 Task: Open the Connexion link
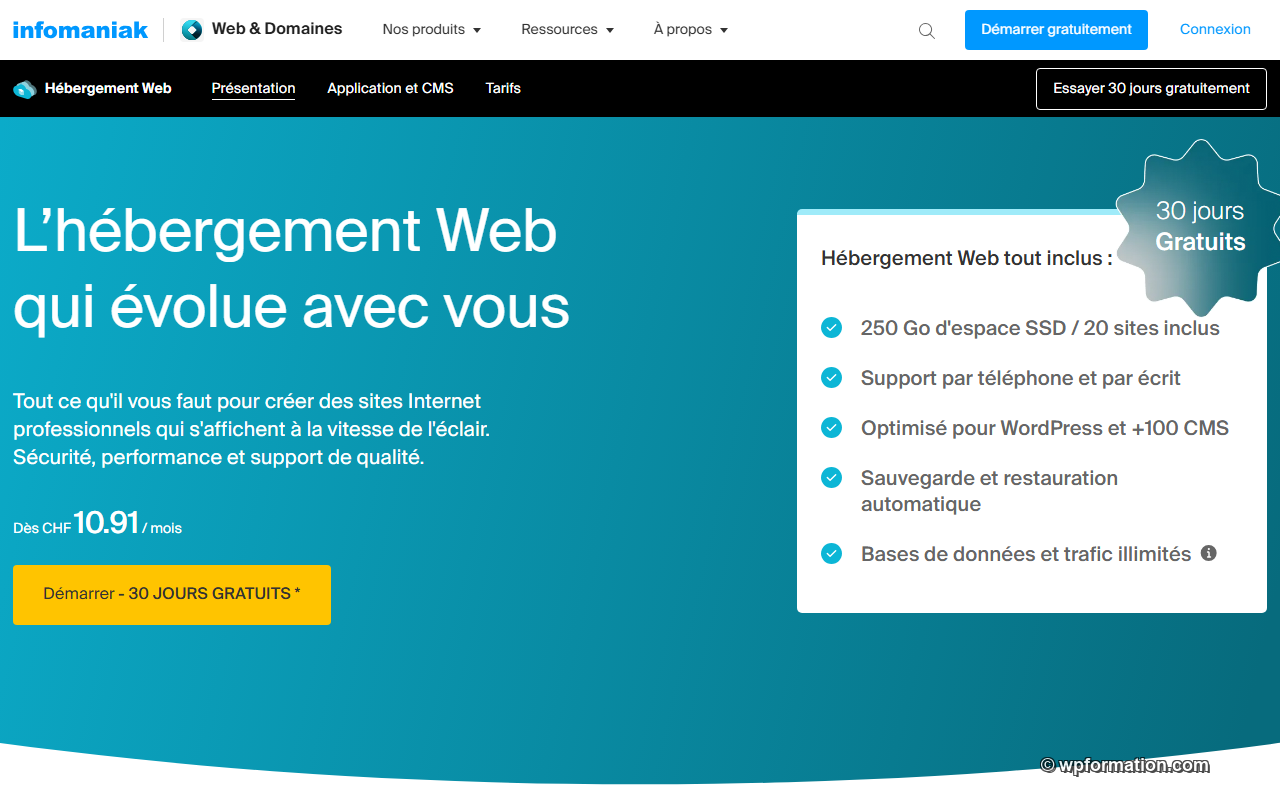1215,29
